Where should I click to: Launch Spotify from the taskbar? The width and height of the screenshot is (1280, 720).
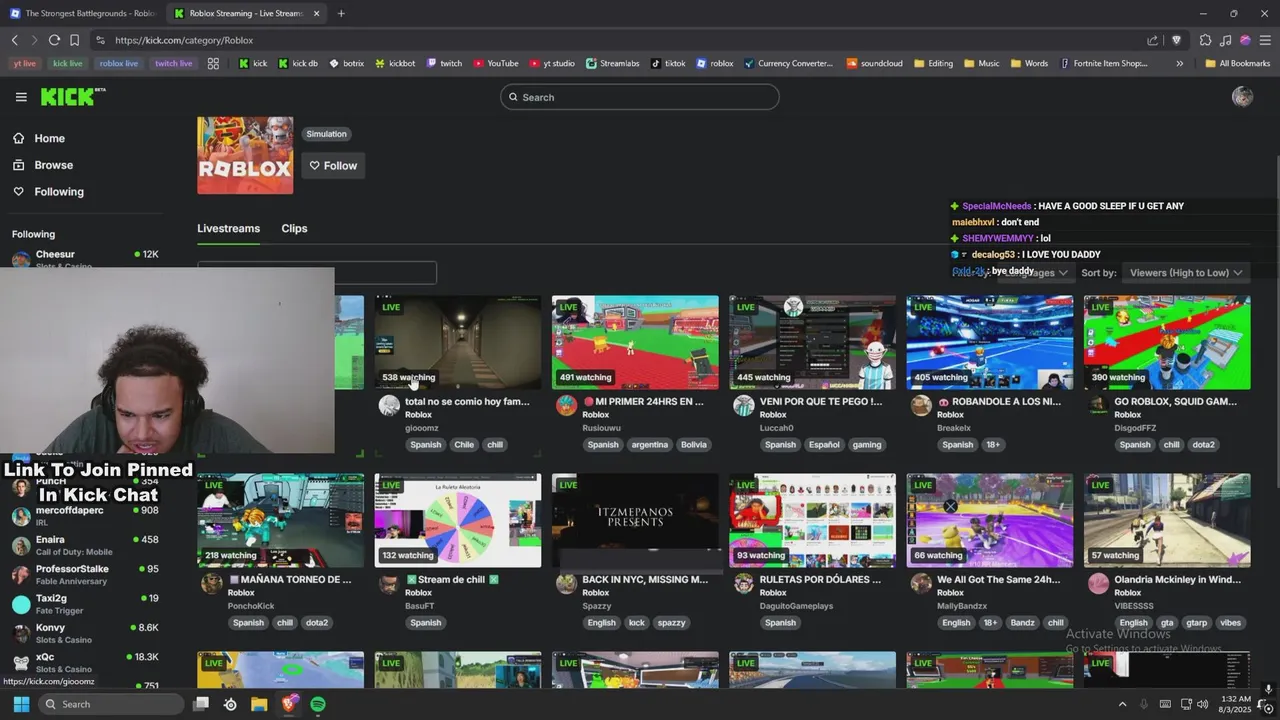[x=318, y=704]
